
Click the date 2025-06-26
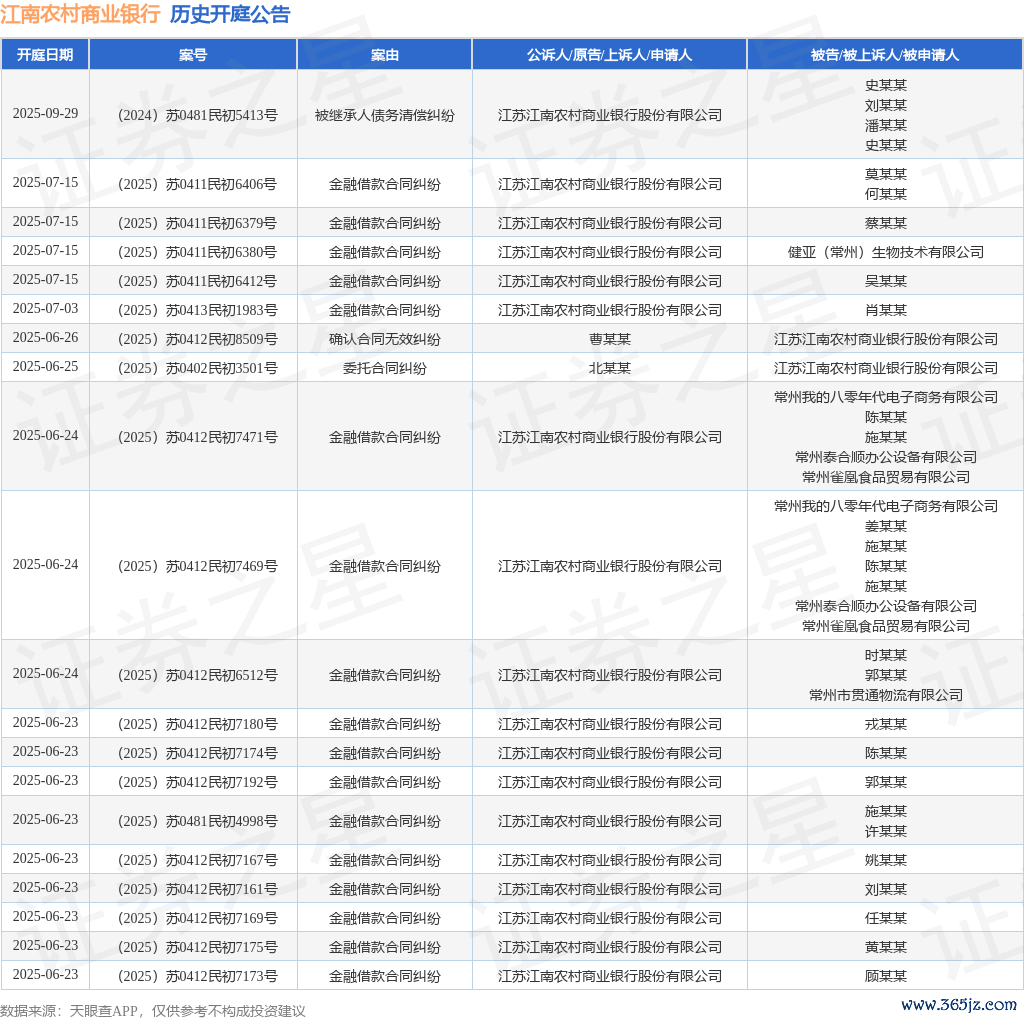45,338
